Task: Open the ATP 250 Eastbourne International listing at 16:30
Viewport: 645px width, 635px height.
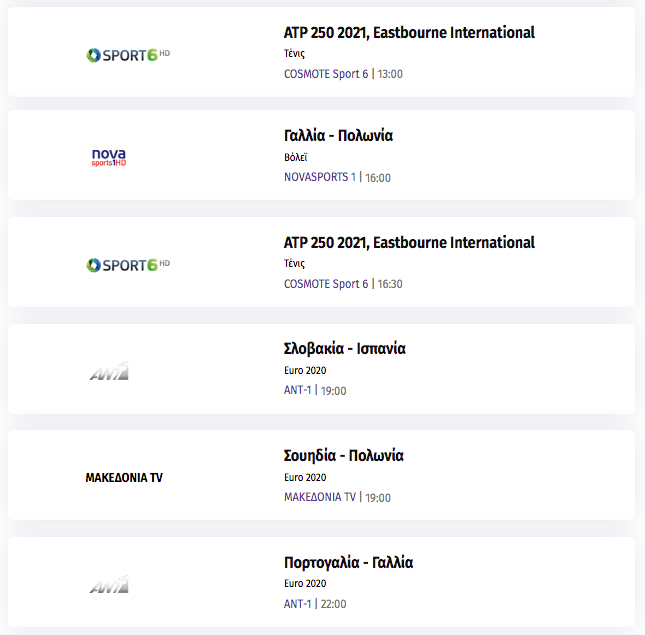Action: pyautogui.click(x=409, y=243)
